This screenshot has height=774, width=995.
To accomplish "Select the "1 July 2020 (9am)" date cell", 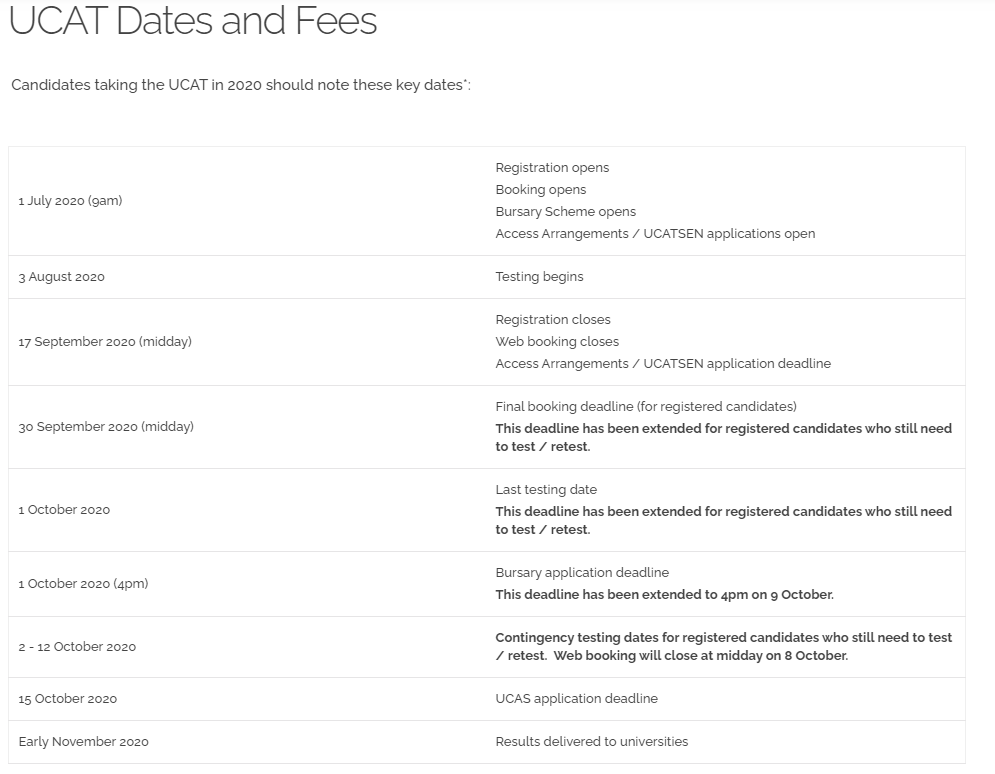I will (70, 201).
